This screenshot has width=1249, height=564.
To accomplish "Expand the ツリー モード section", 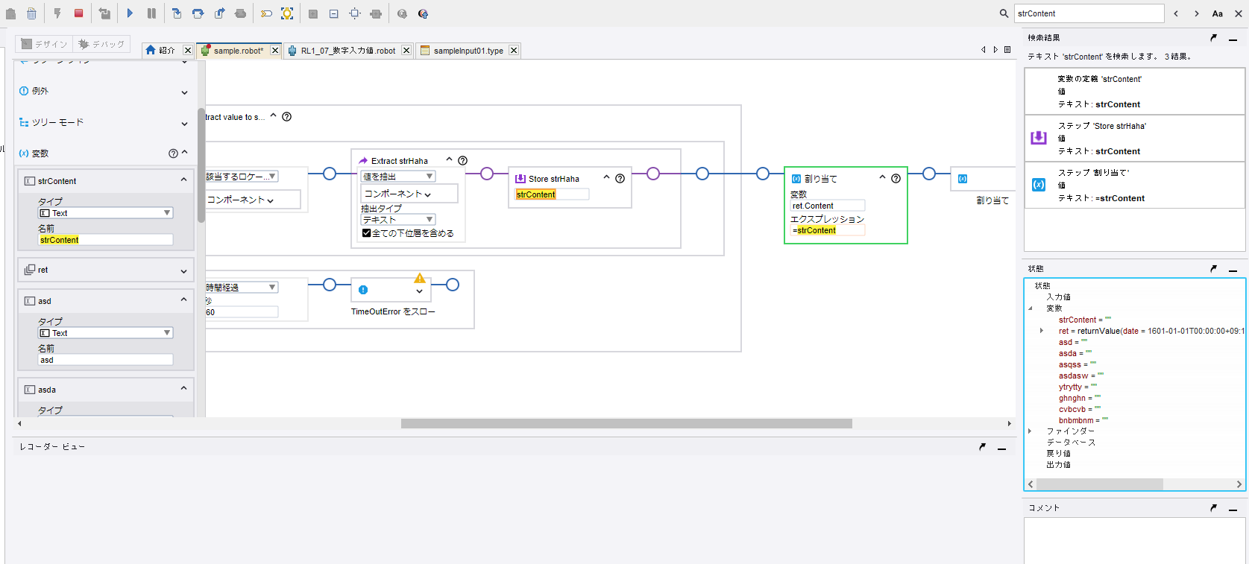I will (x=184, y=124).
